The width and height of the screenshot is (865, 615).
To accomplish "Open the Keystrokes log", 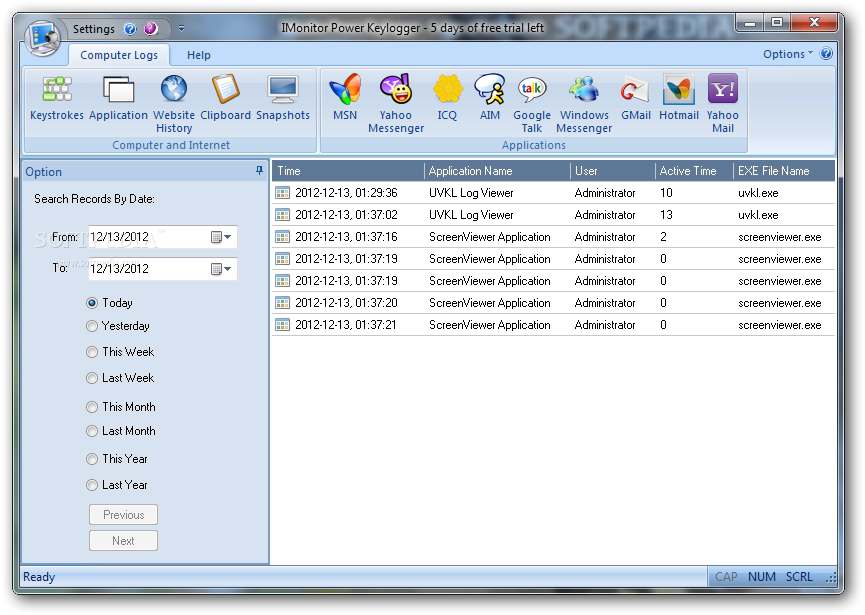I will coord(57,98).
